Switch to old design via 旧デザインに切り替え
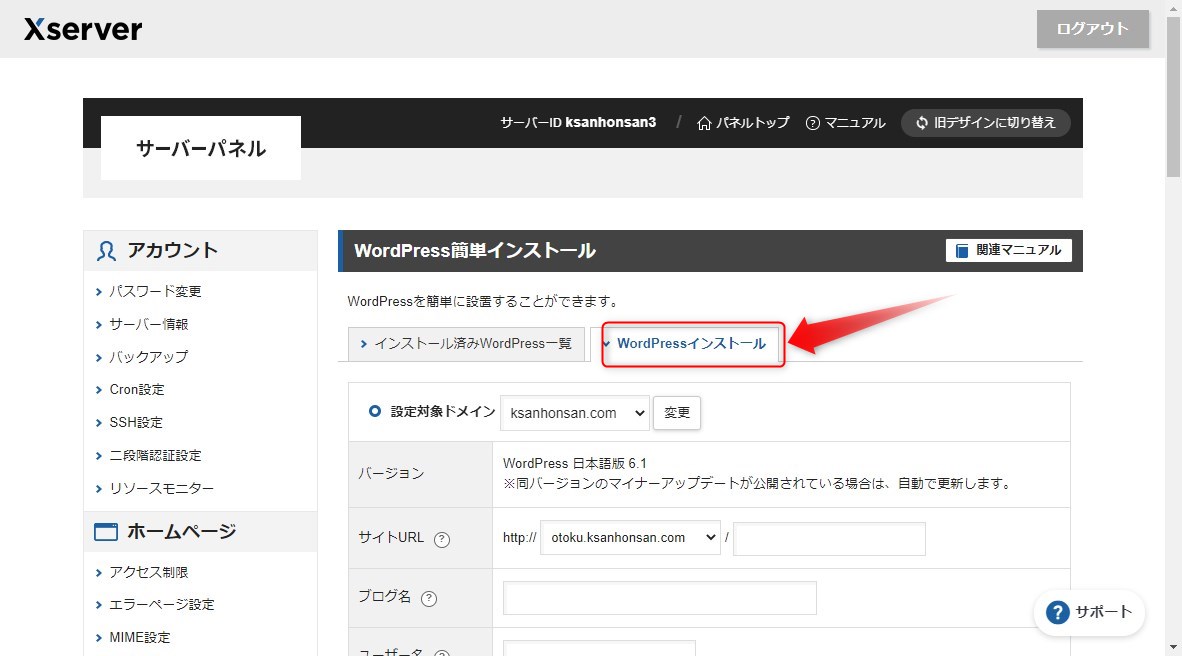 985,122
